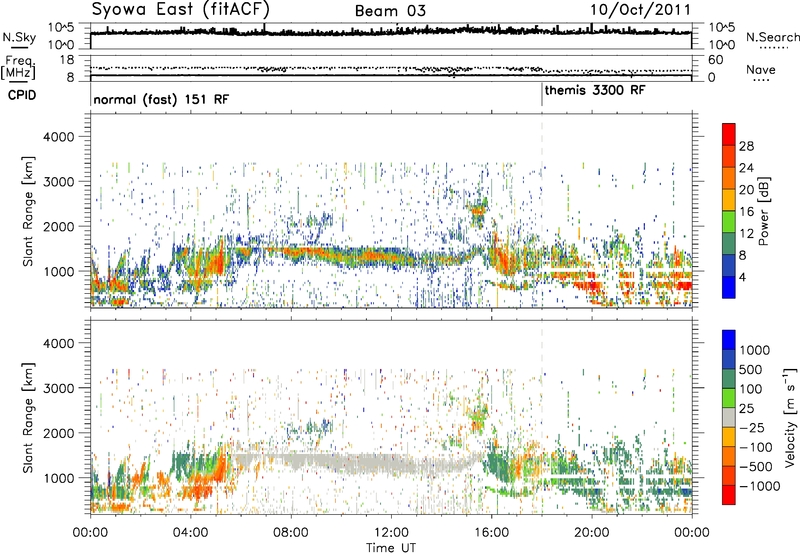Click the "Nave" legend label
Viewport: 800px width, 554px height.
(761, 70)
